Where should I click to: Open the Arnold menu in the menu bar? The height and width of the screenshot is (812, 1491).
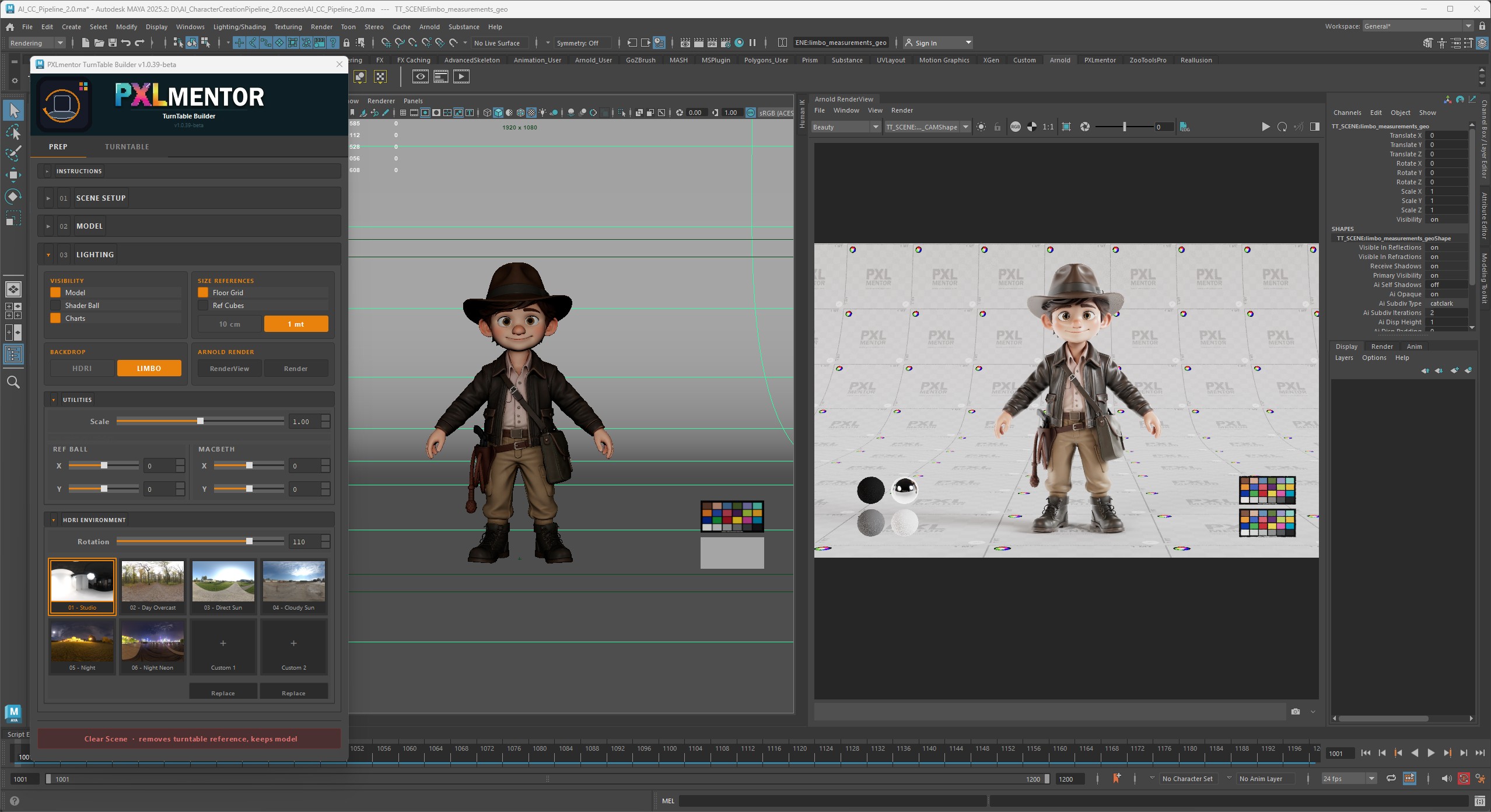tap(429, 27)
